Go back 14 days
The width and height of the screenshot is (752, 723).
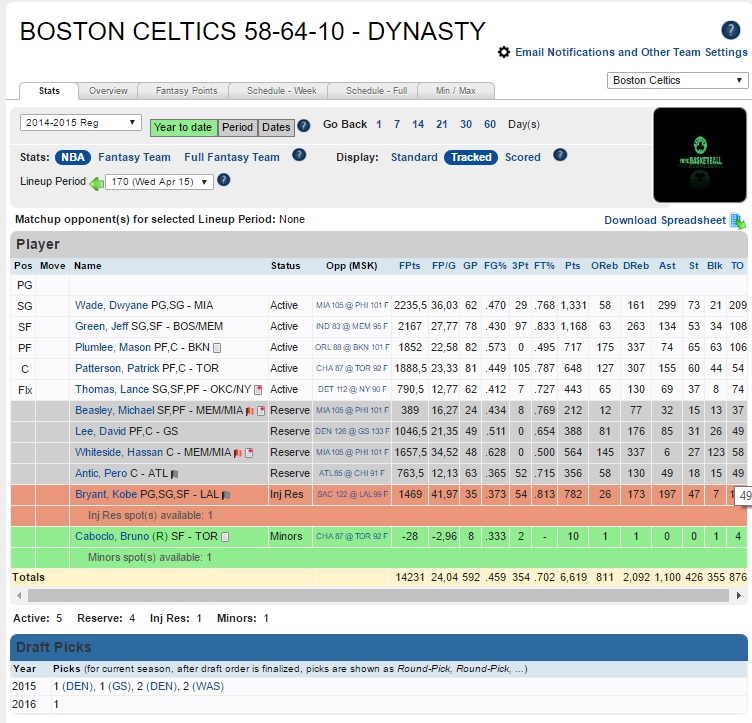point(418,125)
